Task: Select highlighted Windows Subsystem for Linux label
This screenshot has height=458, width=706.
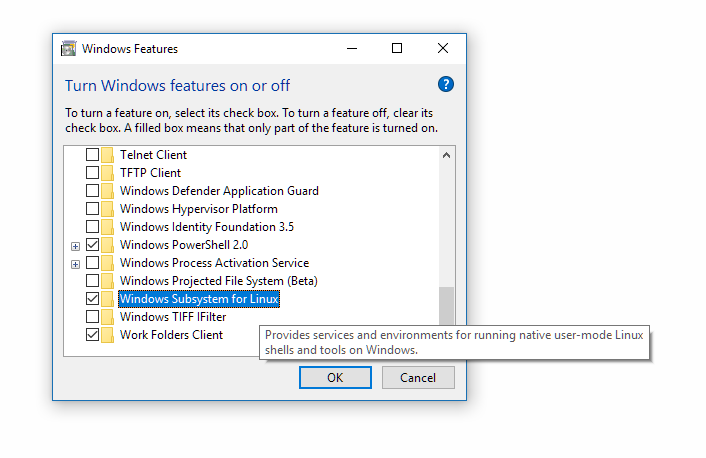Action: tap(199, 299)
